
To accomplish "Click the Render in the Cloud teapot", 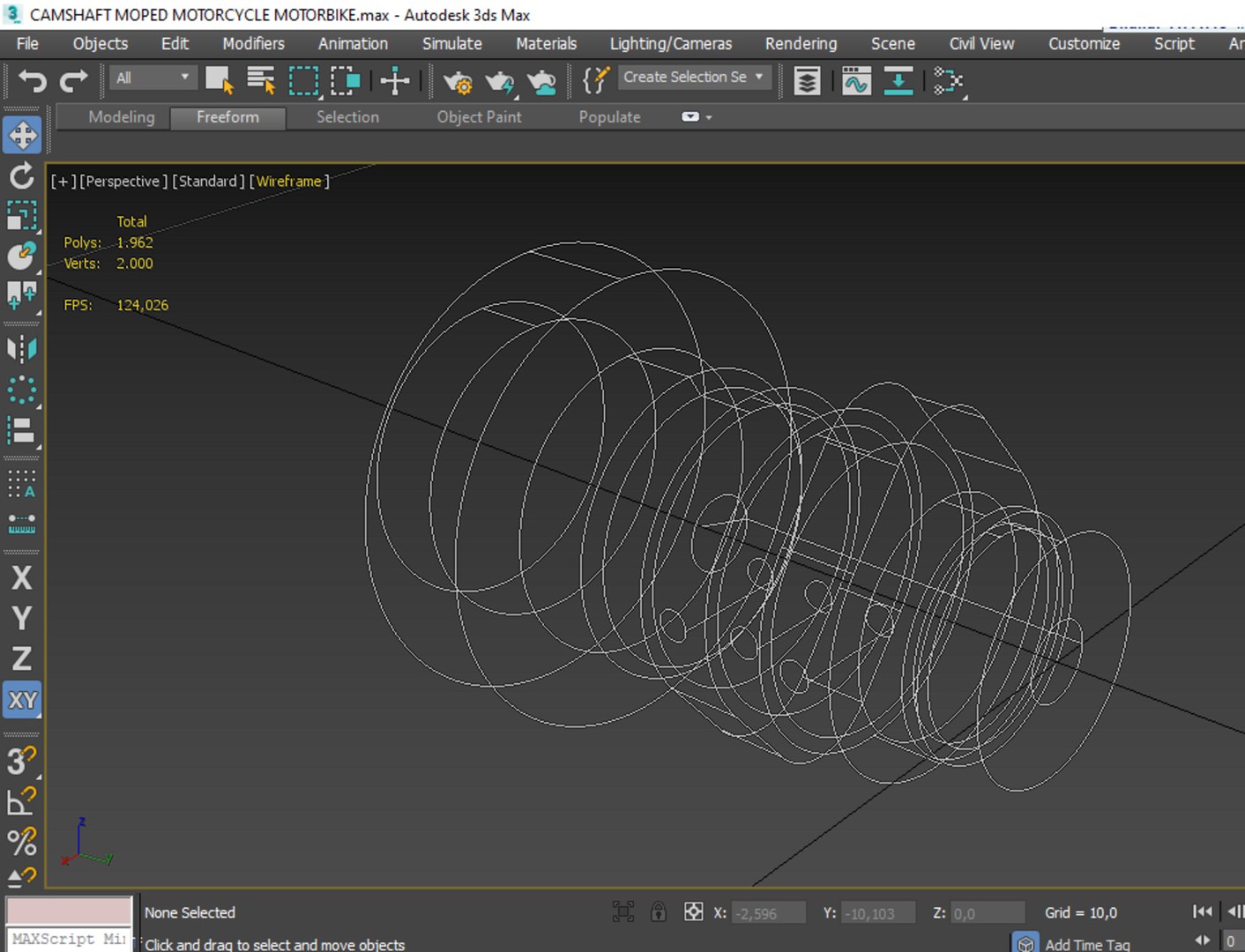I will (541, 82).
